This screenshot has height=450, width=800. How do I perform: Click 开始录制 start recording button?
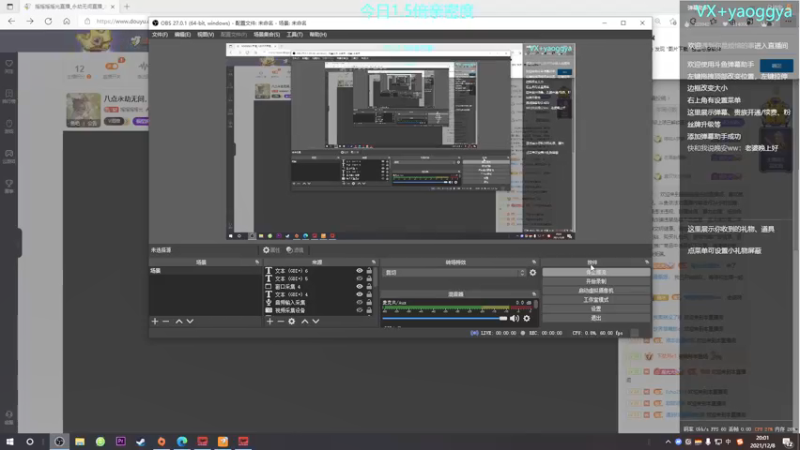click(596, 282)
